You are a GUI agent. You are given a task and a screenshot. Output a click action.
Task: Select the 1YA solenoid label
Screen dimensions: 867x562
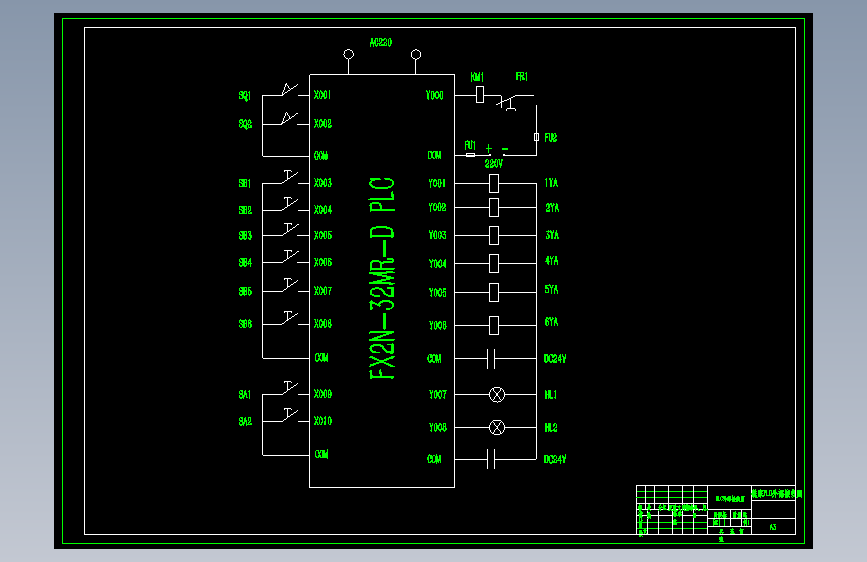pos(551,183)
